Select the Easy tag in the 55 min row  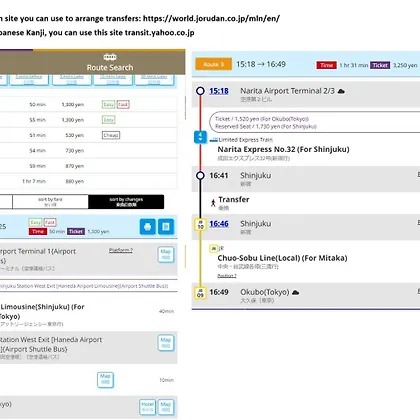(x=108, y=120)
